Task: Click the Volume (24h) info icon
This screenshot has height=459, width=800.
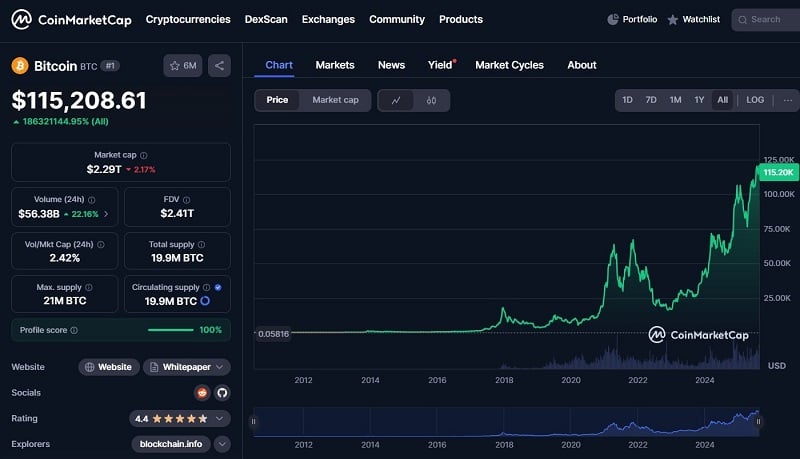Action: tap(92, 200)
